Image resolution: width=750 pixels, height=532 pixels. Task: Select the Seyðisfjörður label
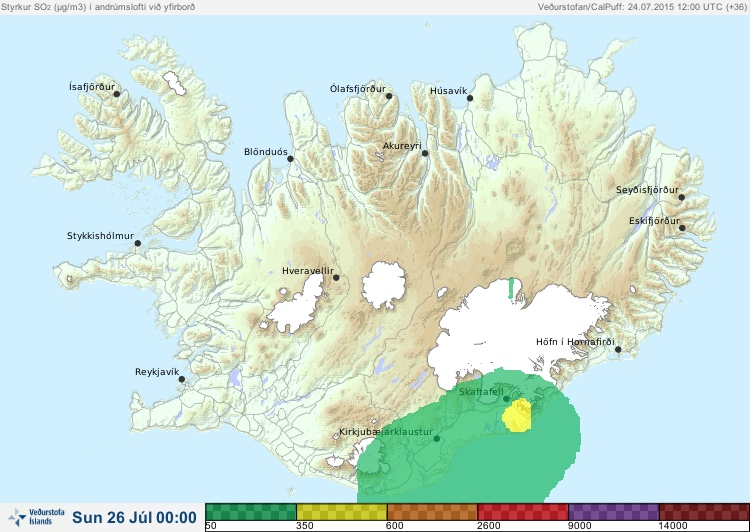(x=647, y=190)
